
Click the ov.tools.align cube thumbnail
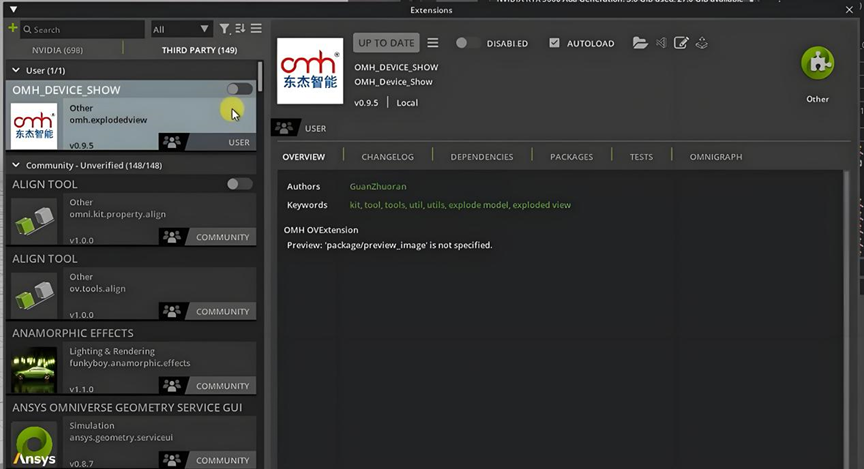click(34, 295)
